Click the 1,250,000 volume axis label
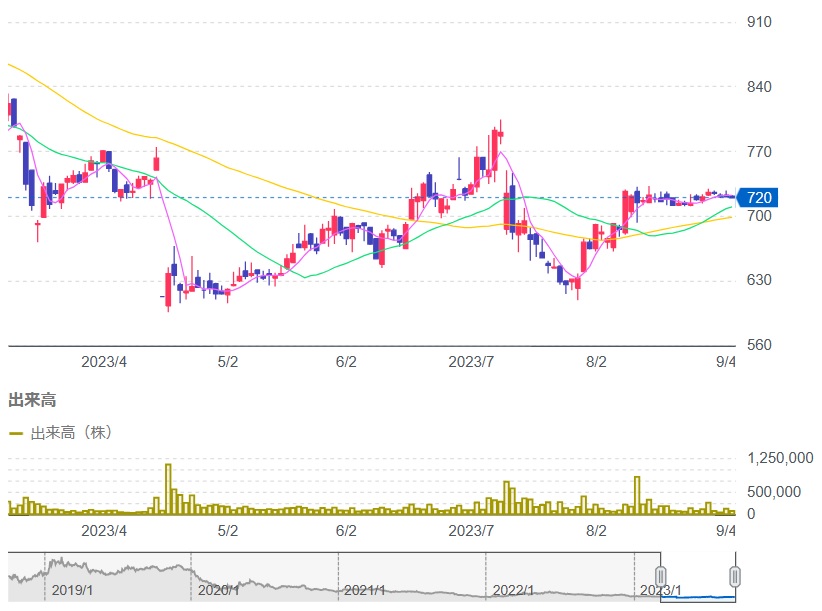 coord(780,458)
